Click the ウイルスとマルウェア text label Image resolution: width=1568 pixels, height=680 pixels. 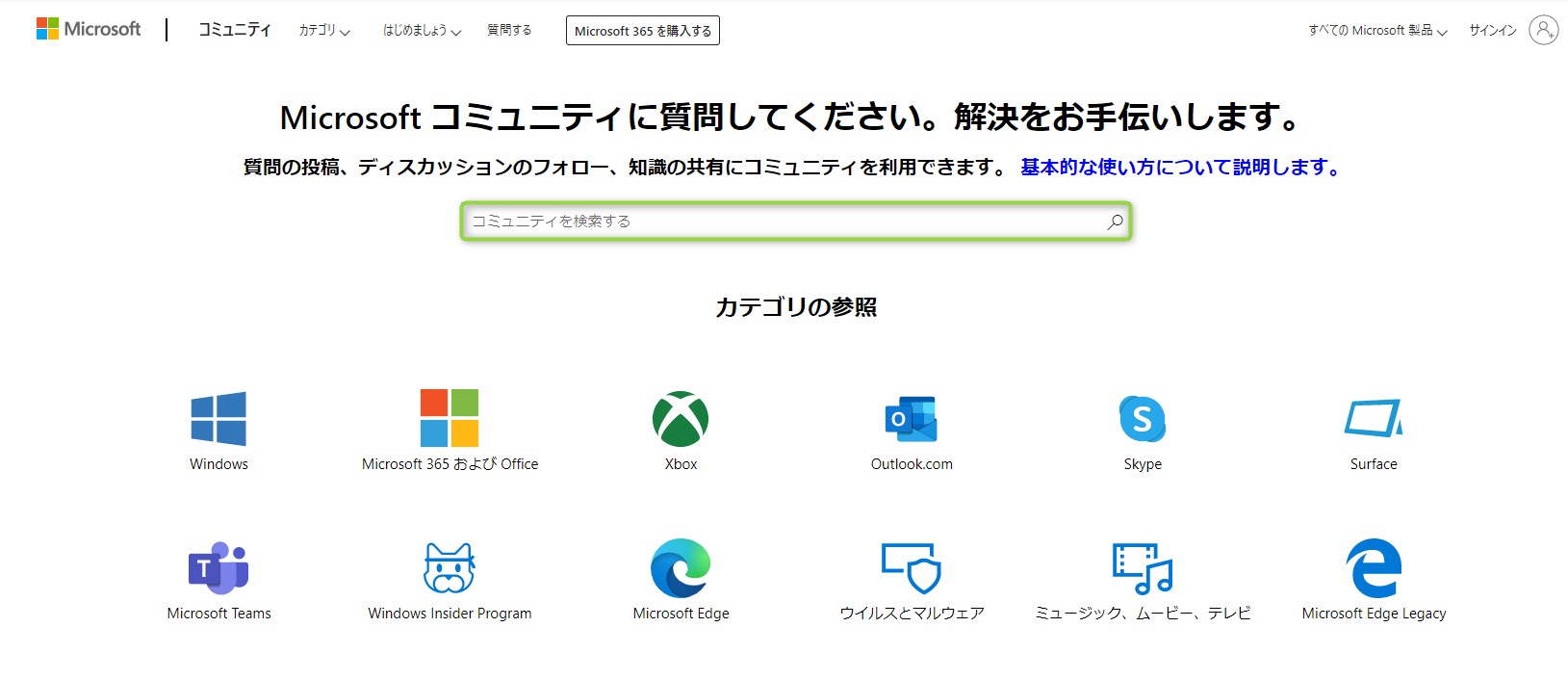click(912, 614)
